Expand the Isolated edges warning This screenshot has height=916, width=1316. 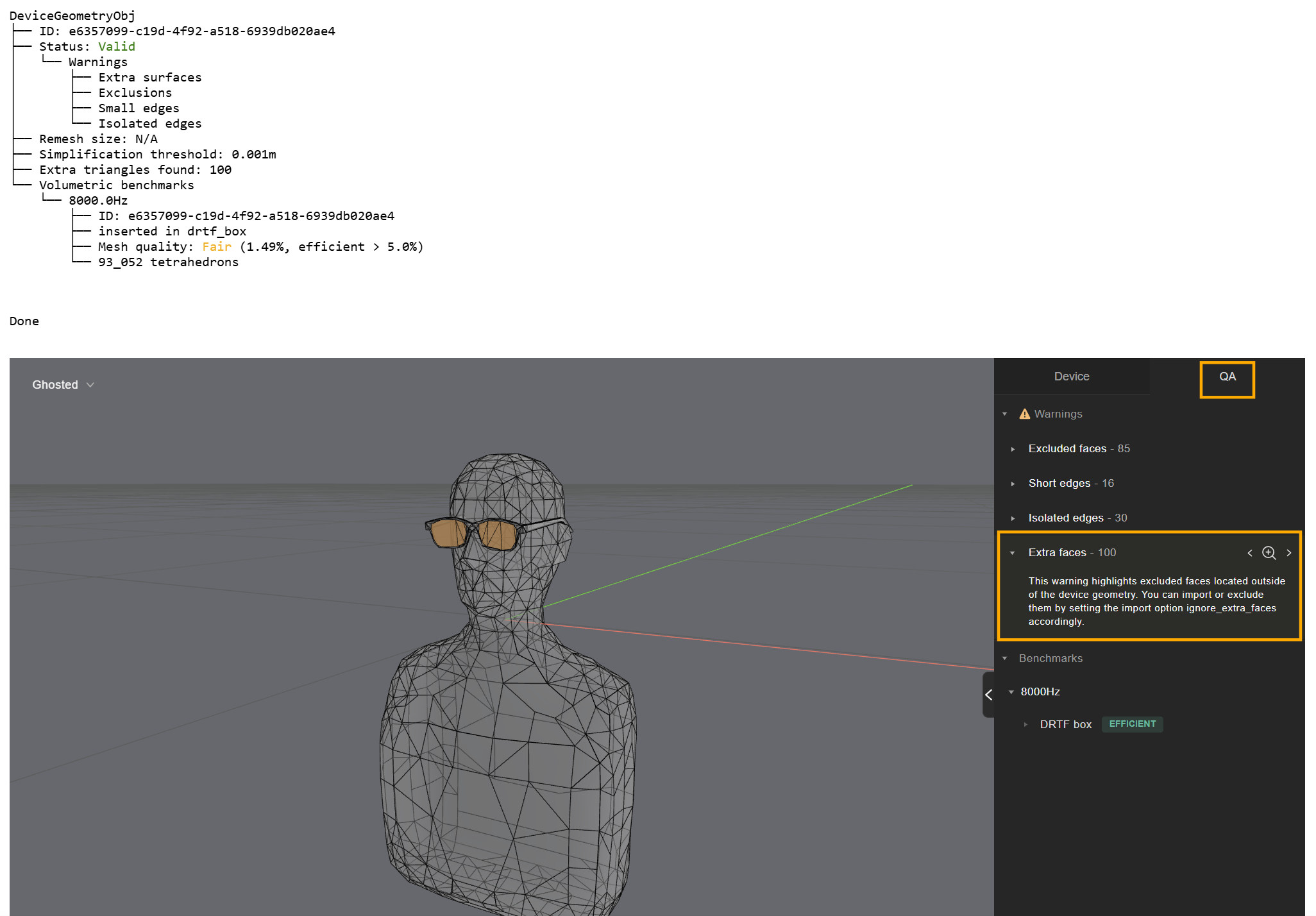[1013, 518]
